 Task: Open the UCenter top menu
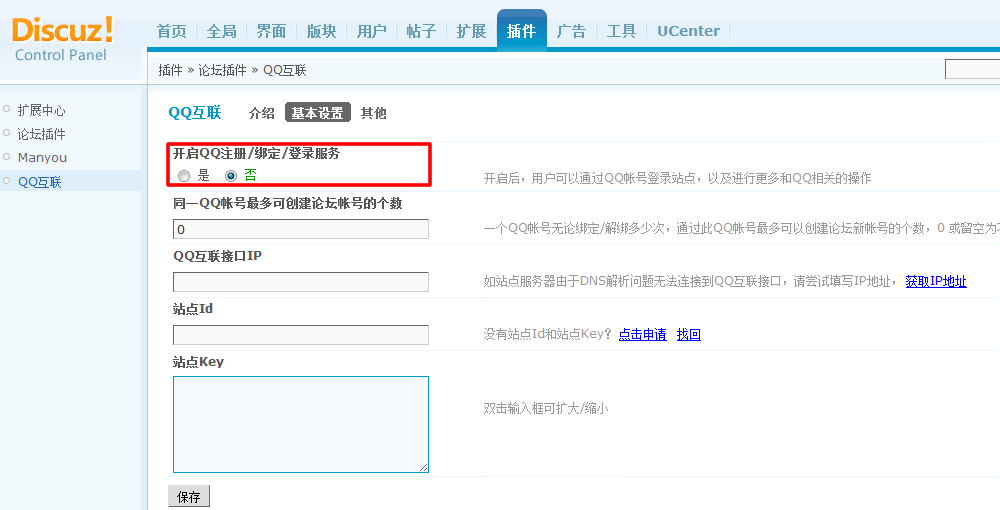(688, 31)
